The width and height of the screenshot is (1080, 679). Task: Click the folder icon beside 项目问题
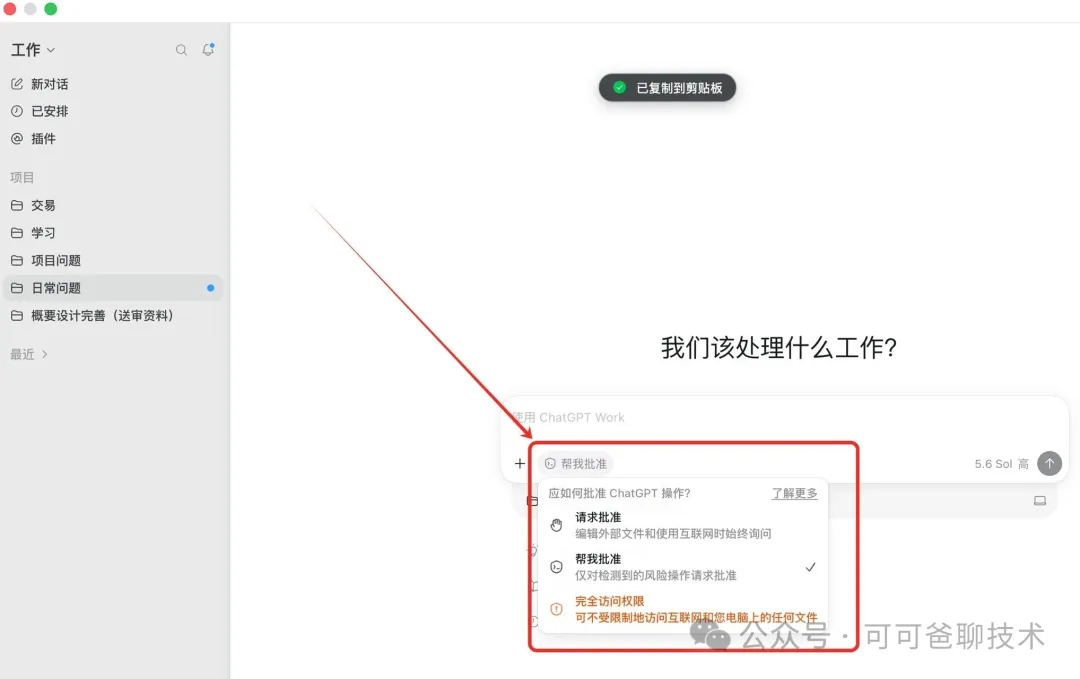17,260
